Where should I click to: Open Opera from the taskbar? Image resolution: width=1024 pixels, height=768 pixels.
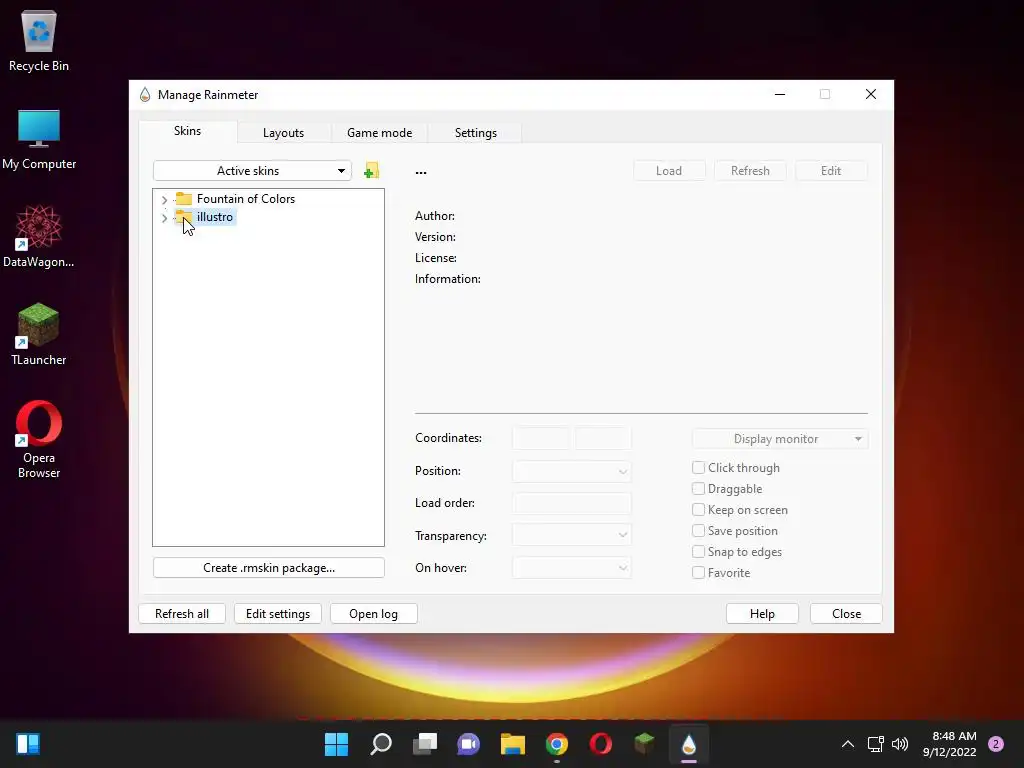600,744
